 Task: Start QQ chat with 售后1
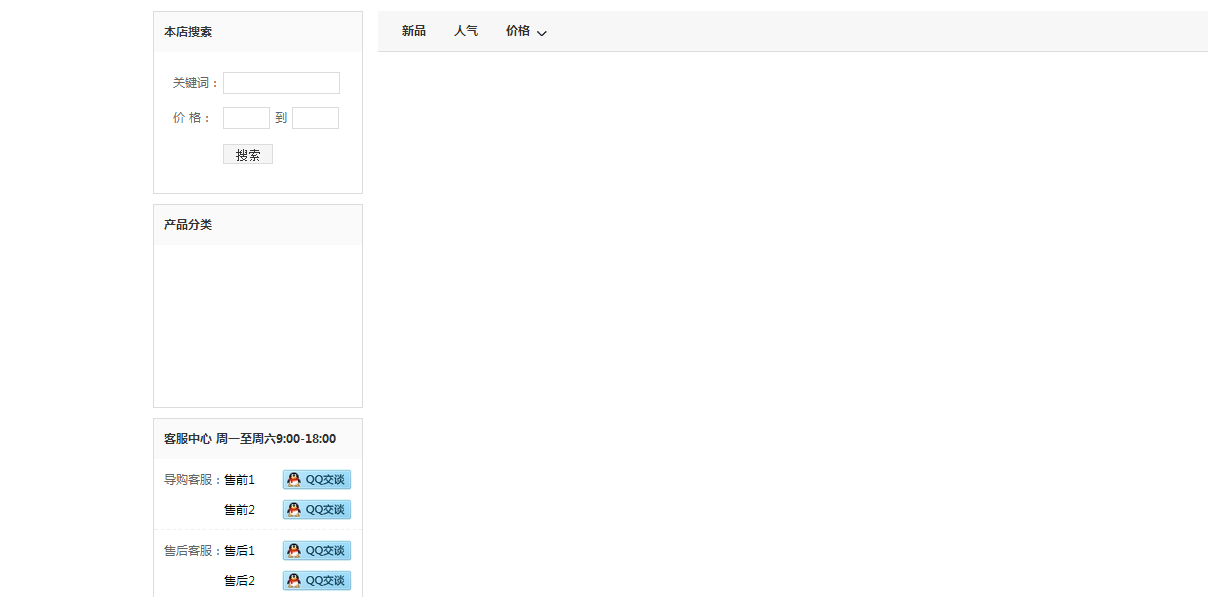[x=316, y=551]
